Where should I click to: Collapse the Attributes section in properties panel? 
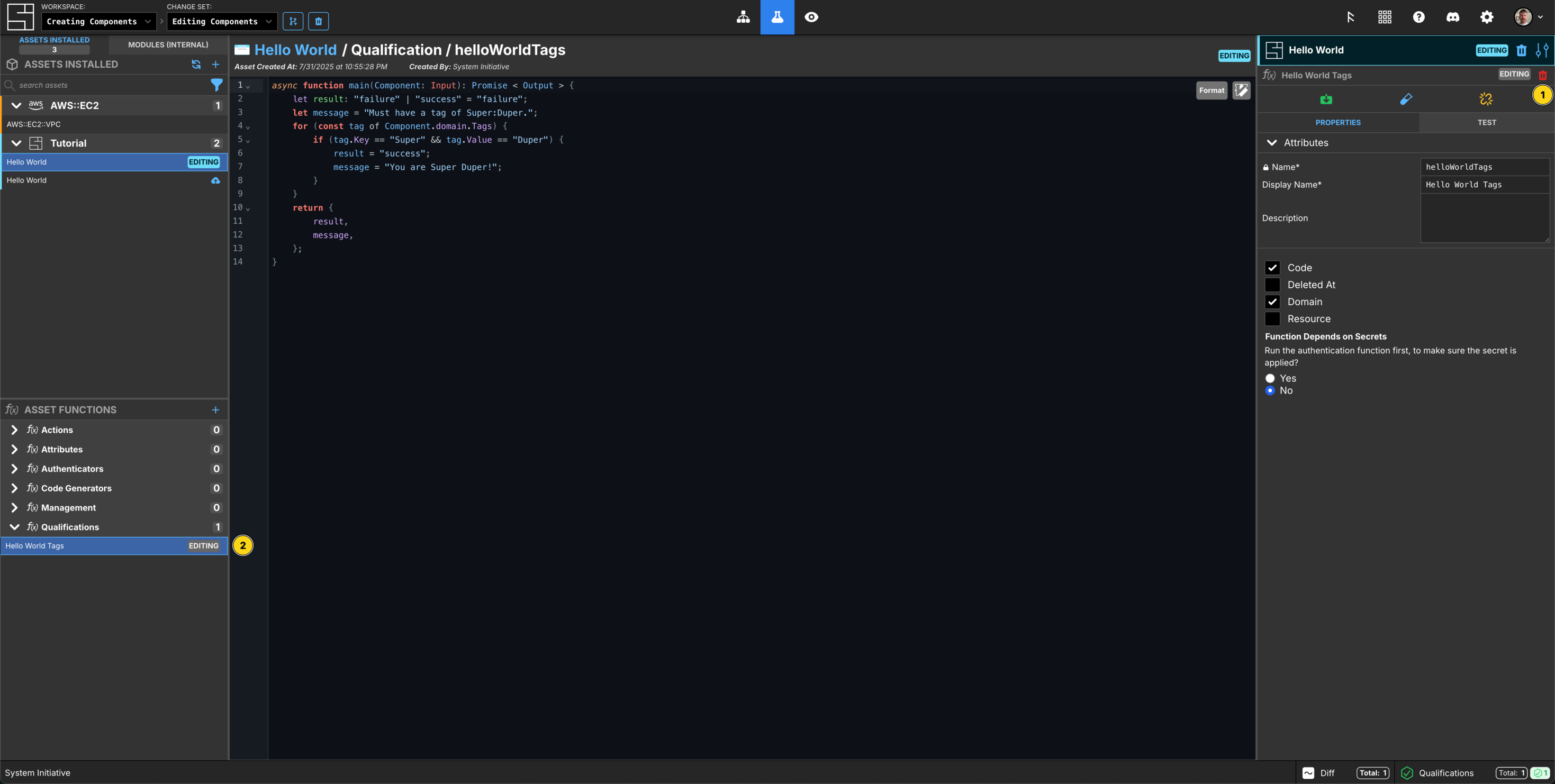(x=1271, y=142)
